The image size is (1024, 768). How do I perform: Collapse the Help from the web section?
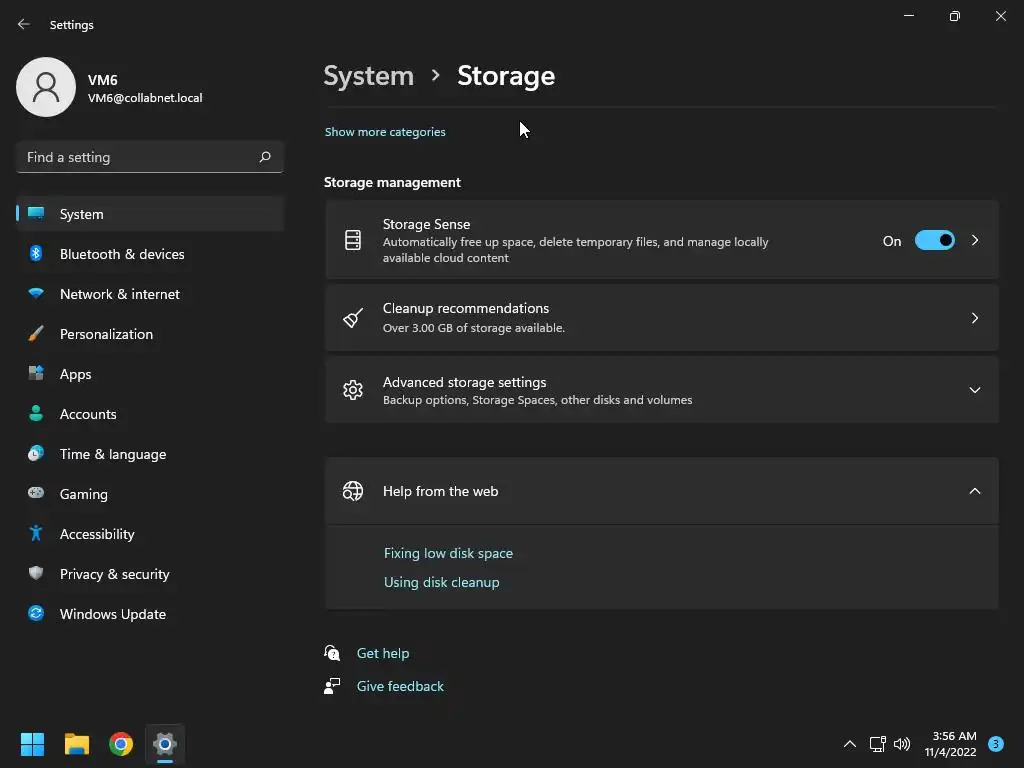tap(975, 491)
